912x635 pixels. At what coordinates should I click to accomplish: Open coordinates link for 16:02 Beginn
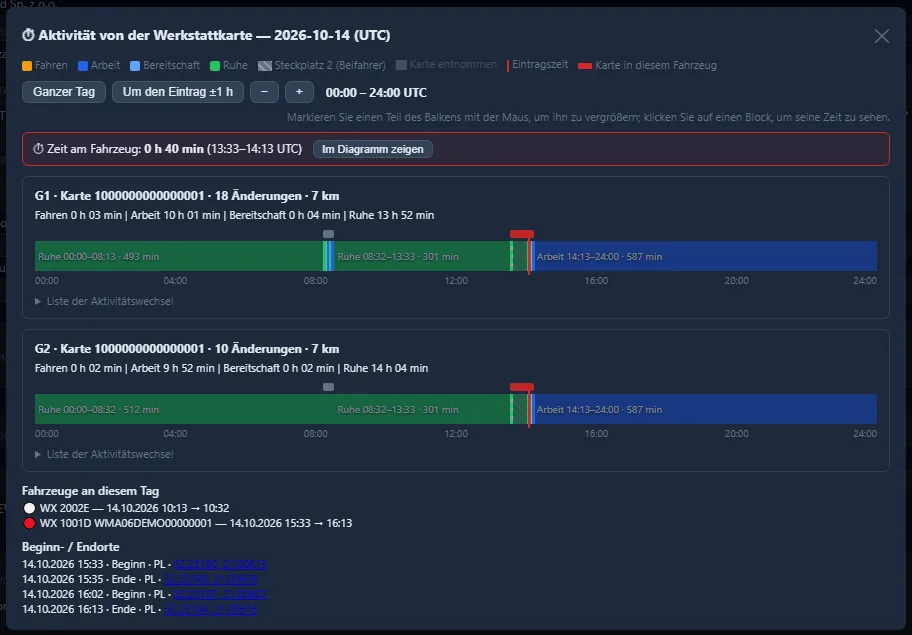click(220, 594)
